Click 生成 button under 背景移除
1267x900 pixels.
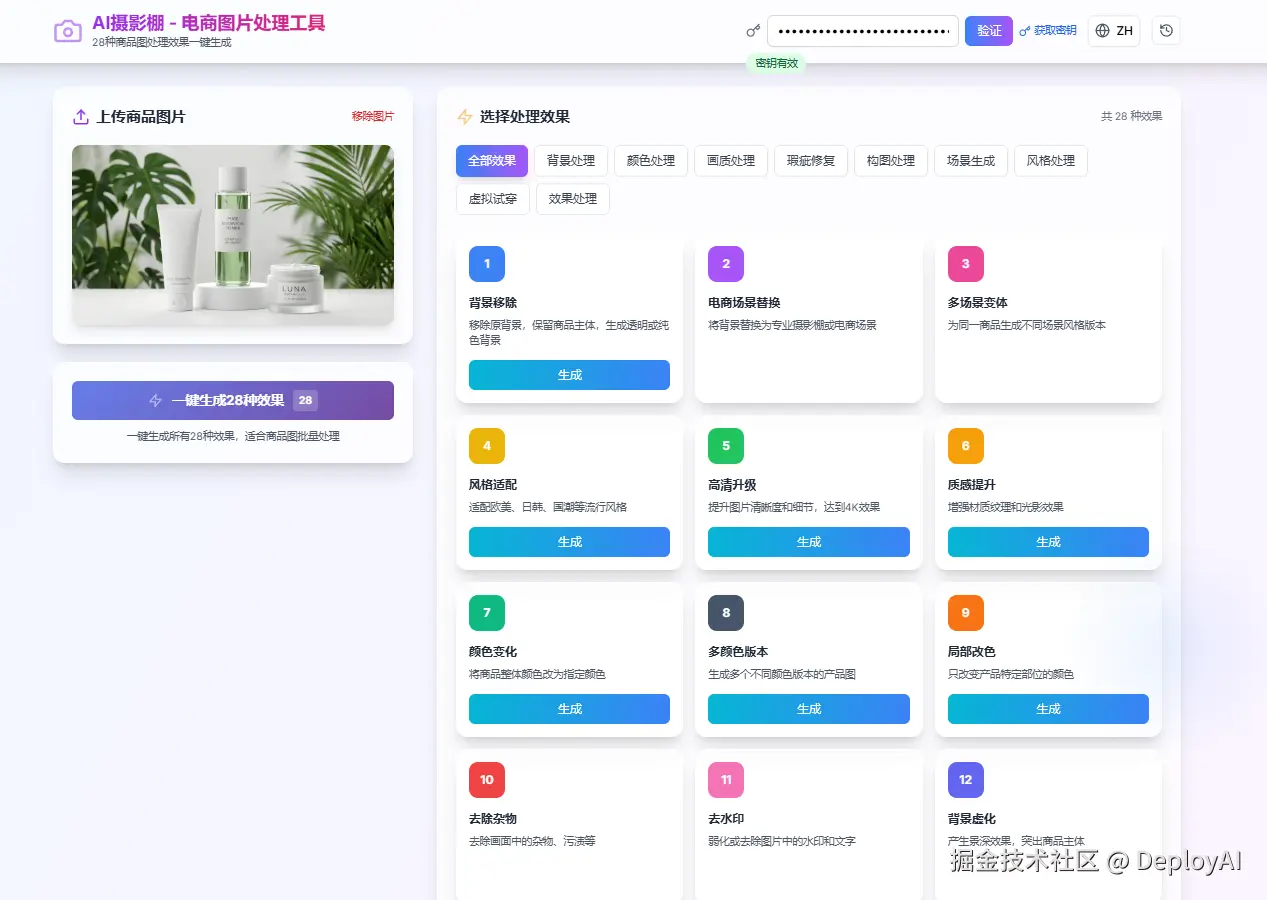(570, 375)
